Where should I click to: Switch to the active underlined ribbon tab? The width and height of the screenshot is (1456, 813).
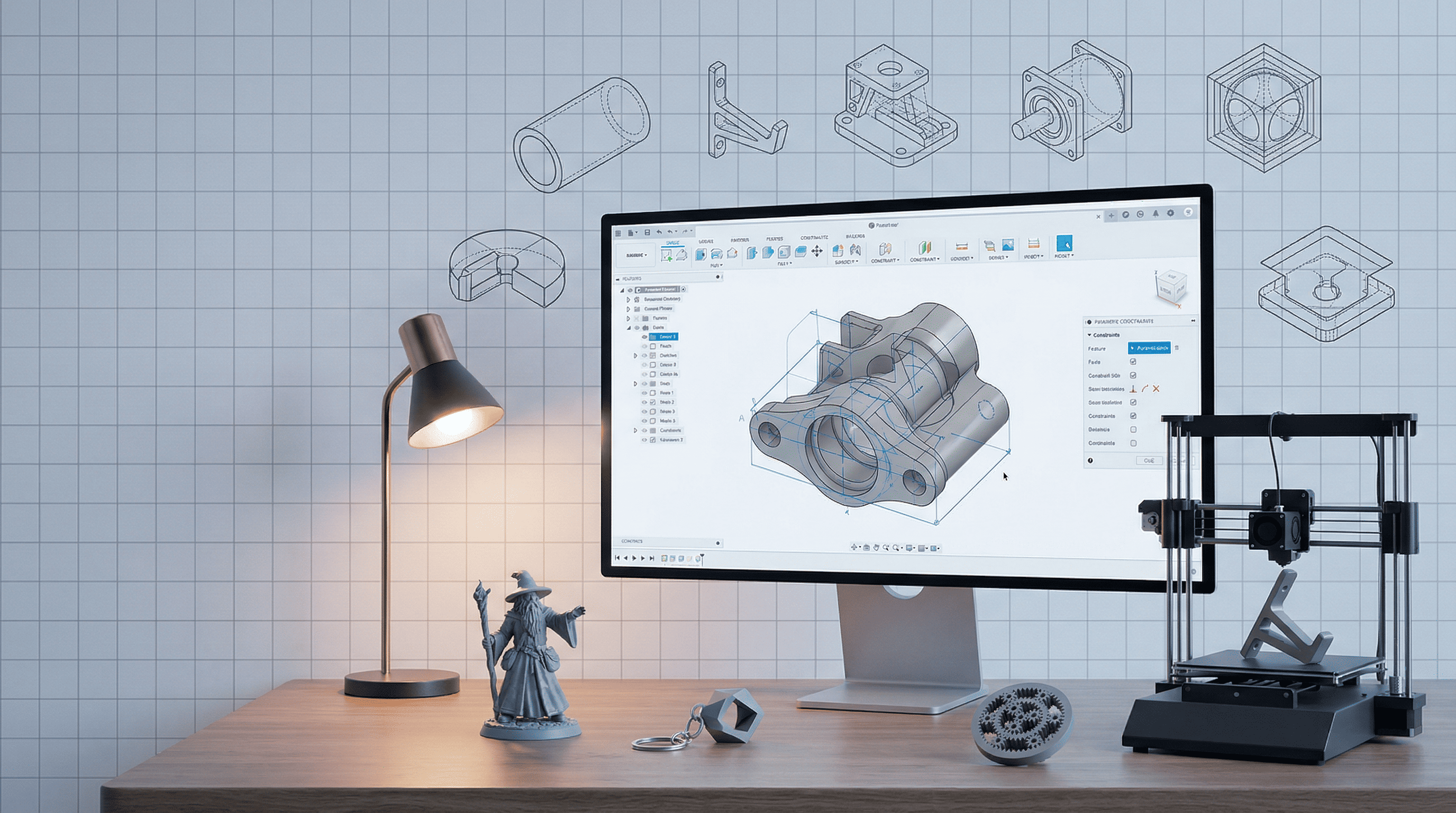(672, 243)
